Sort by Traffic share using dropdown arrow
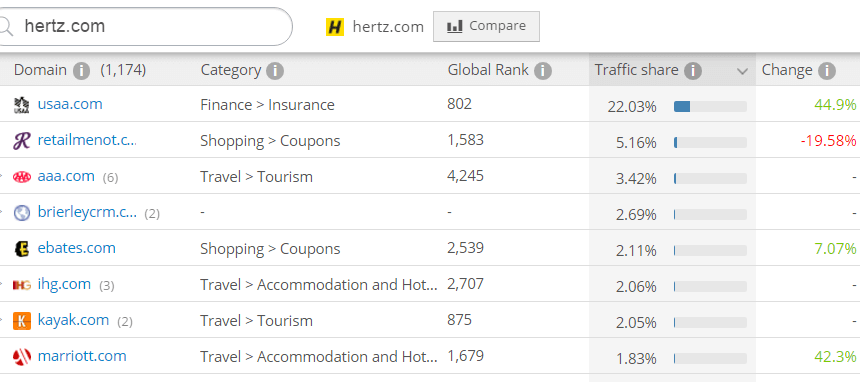 pyautogui.click(x=742, y=71)
